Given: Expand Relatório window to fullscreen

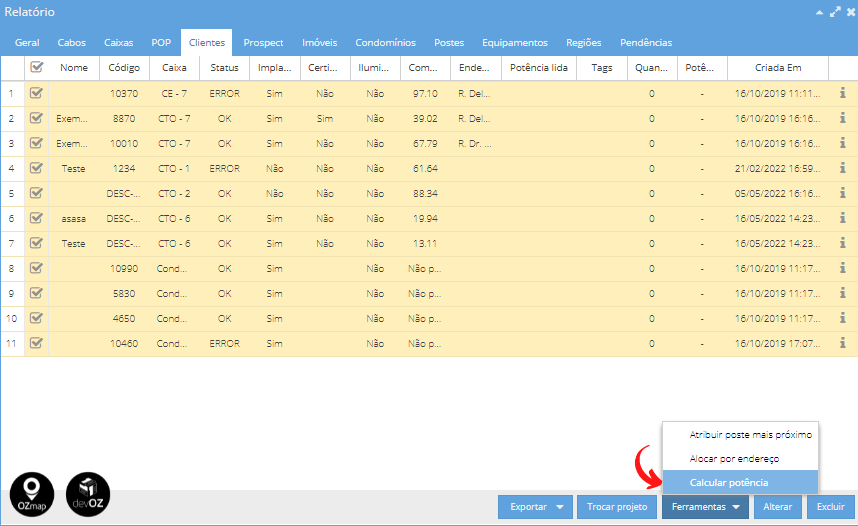Looking at the screenshot, I should (835, 12).
